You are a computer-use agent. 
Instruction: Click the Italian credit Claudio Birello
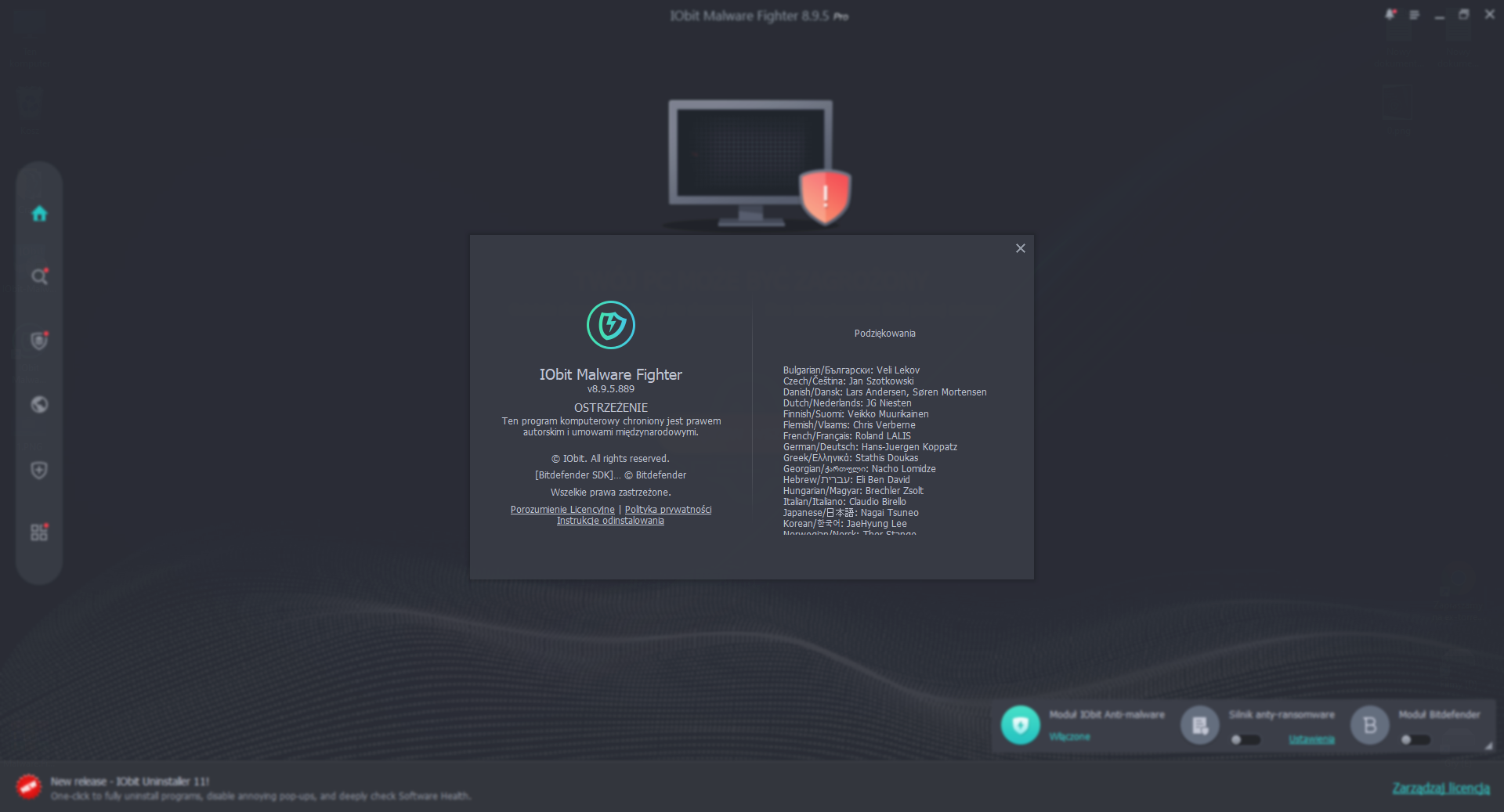844,502
